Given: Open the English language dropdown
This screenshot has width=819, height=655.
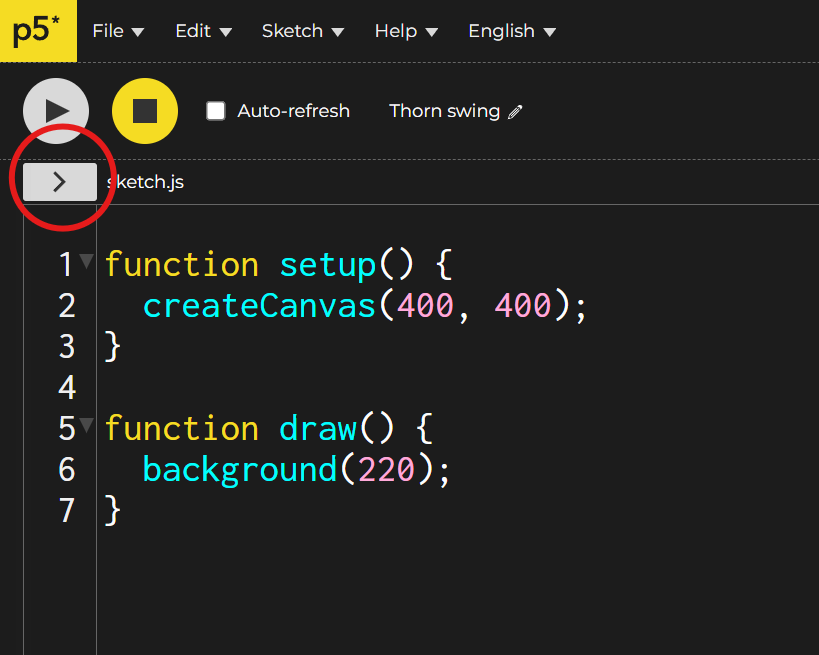Looking at the screenshot, I should tap(511, 31).
